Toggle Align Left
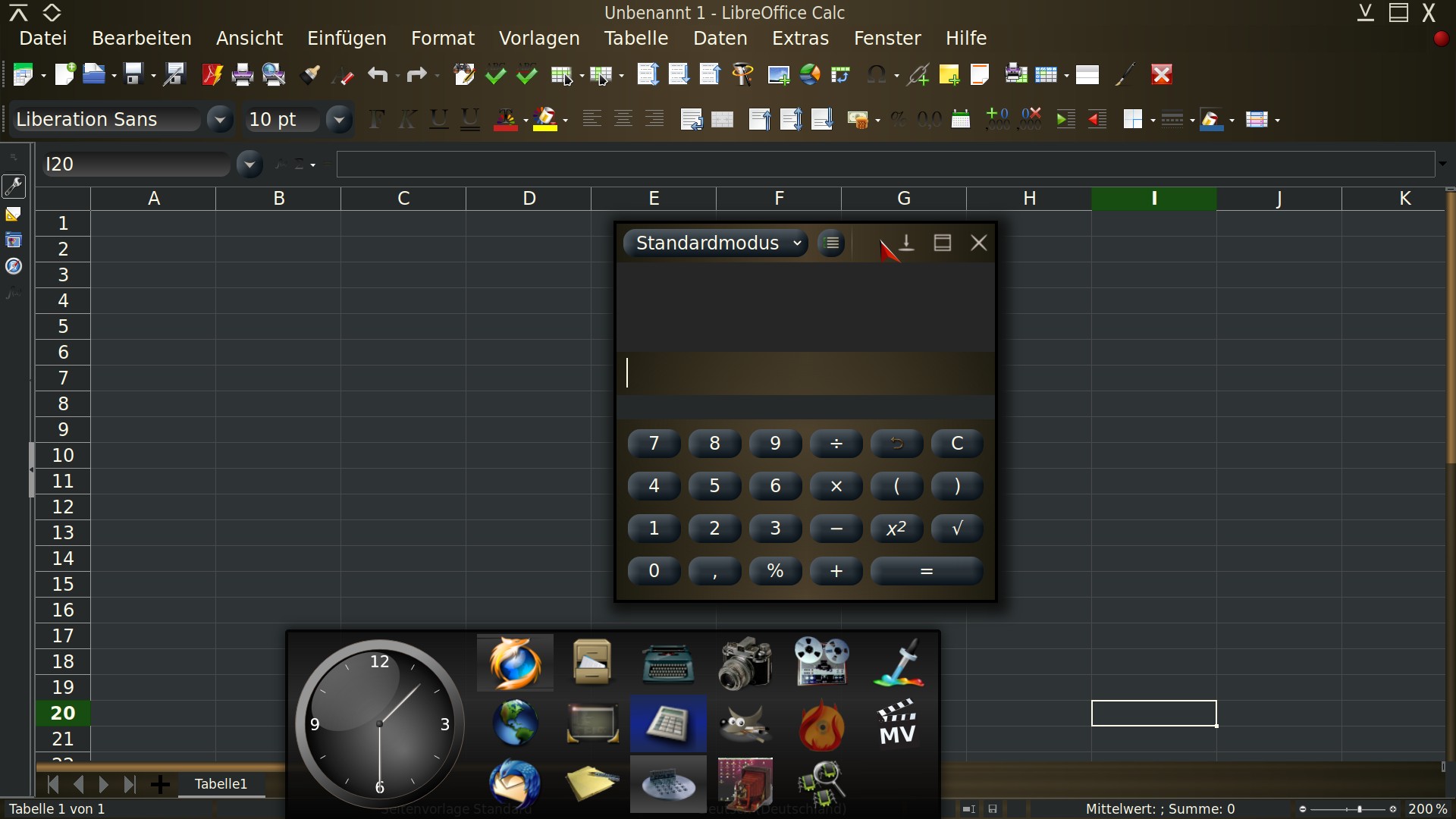1456x819 pixels. tap(591, 119)
